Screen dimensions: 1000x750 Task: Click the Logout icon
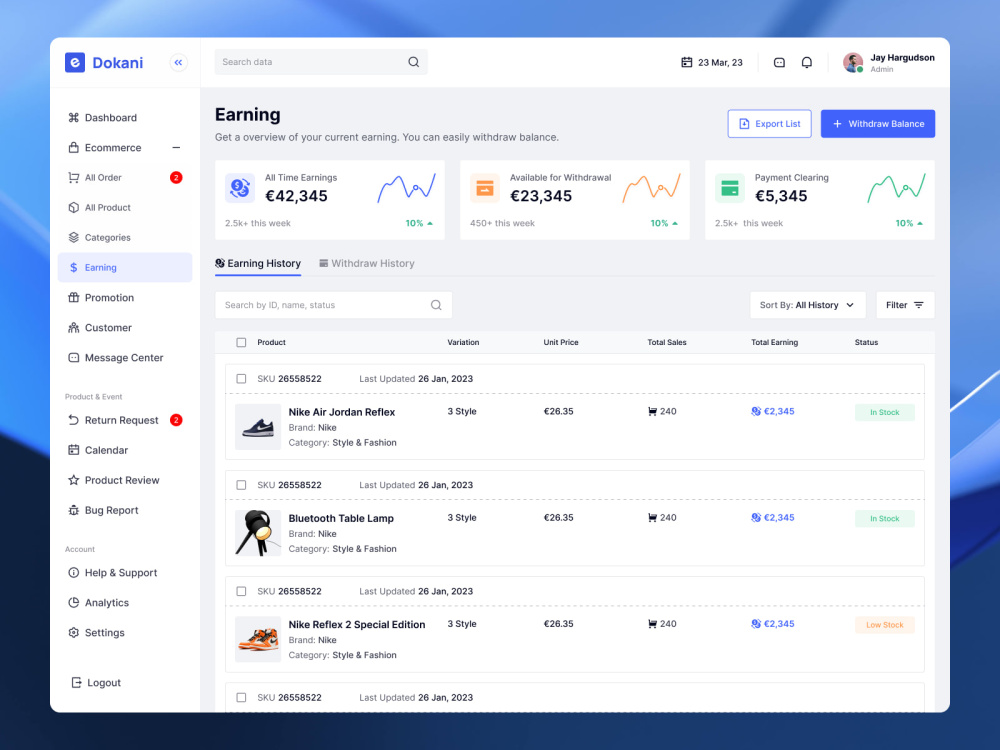coord(76,682)
